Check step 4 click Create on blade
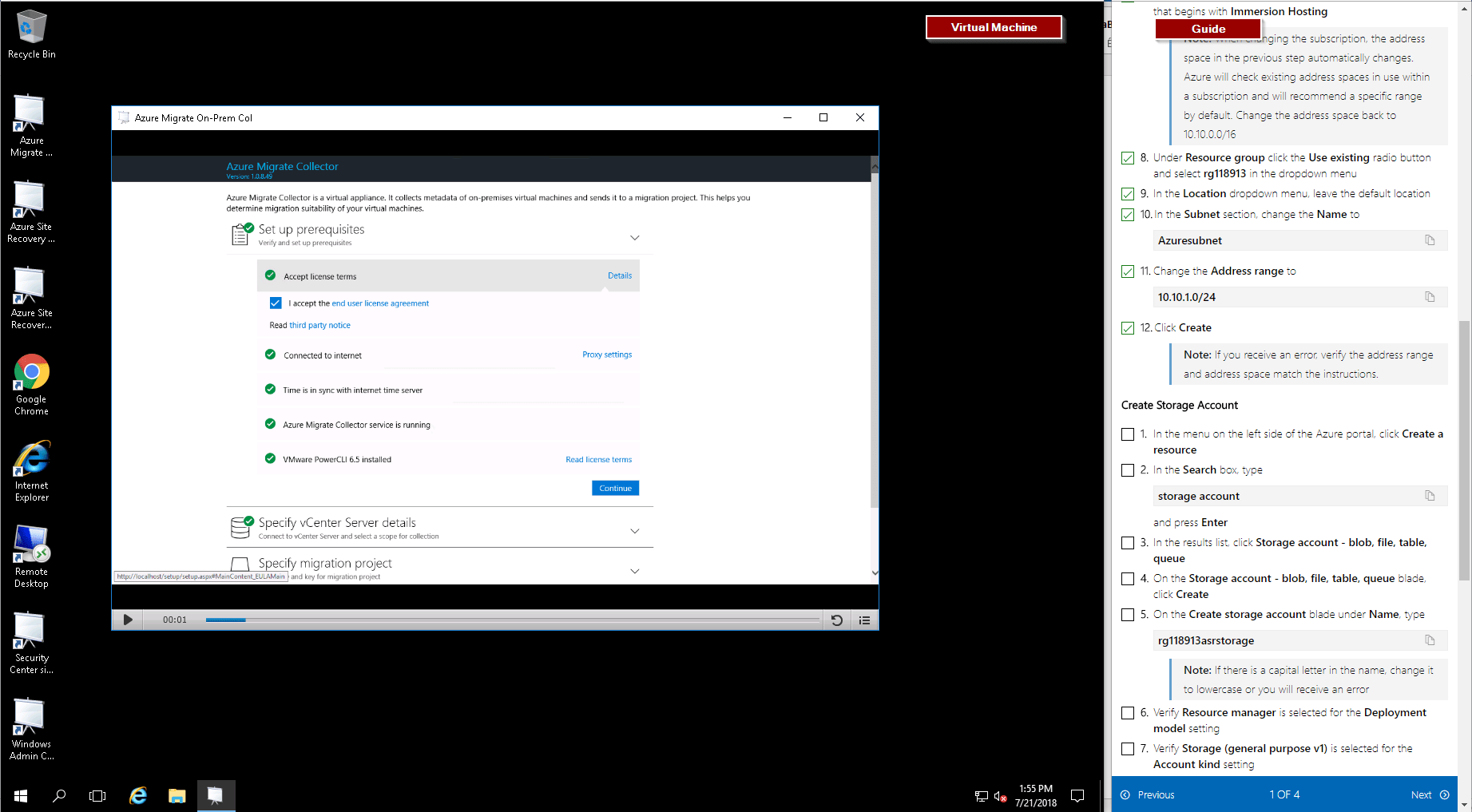 pyautogui.click(x=1127, y=579)
